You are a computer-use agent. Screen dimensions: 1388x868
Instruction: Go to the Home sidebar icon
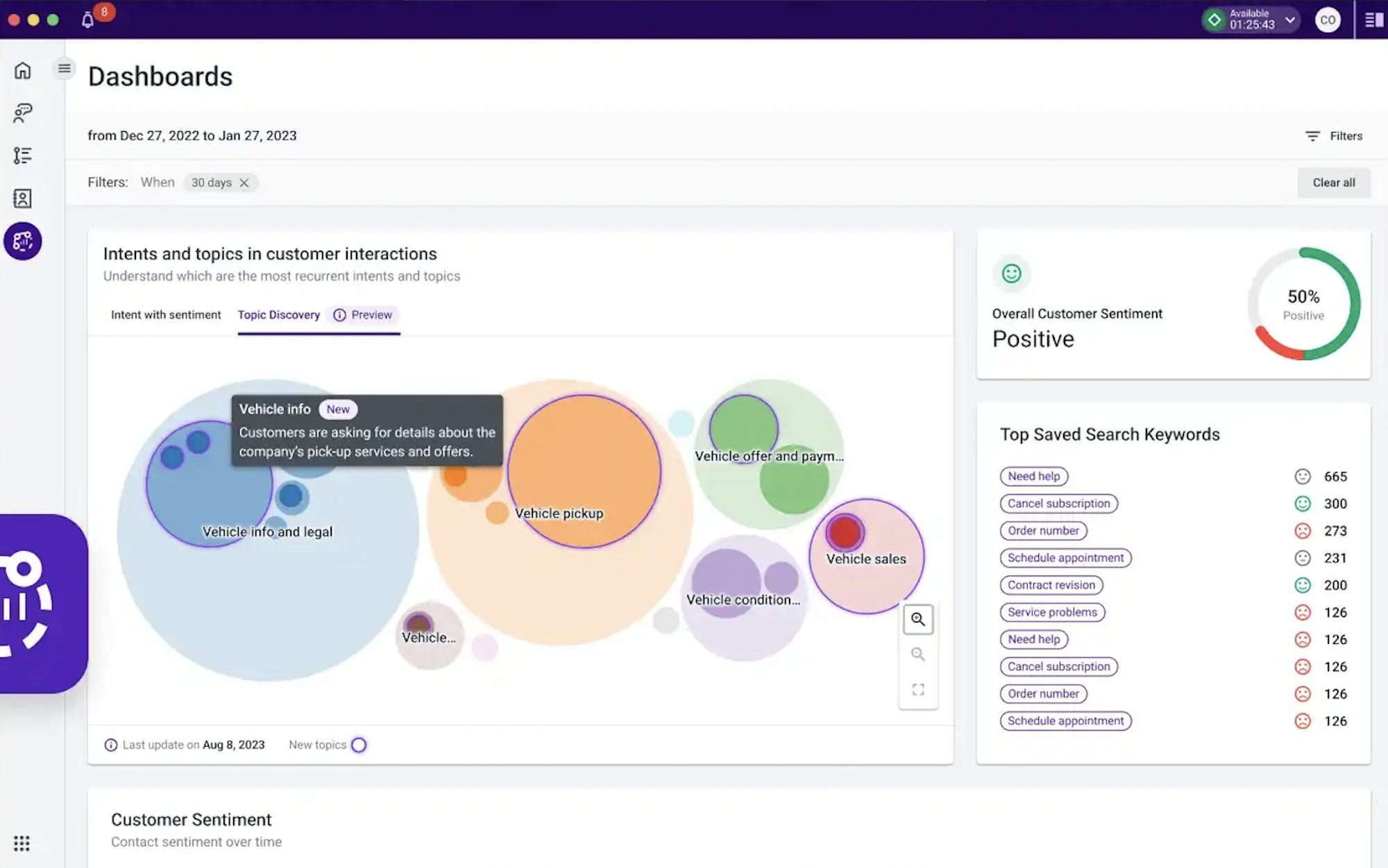pyautogui.click(x=23, y=70)
